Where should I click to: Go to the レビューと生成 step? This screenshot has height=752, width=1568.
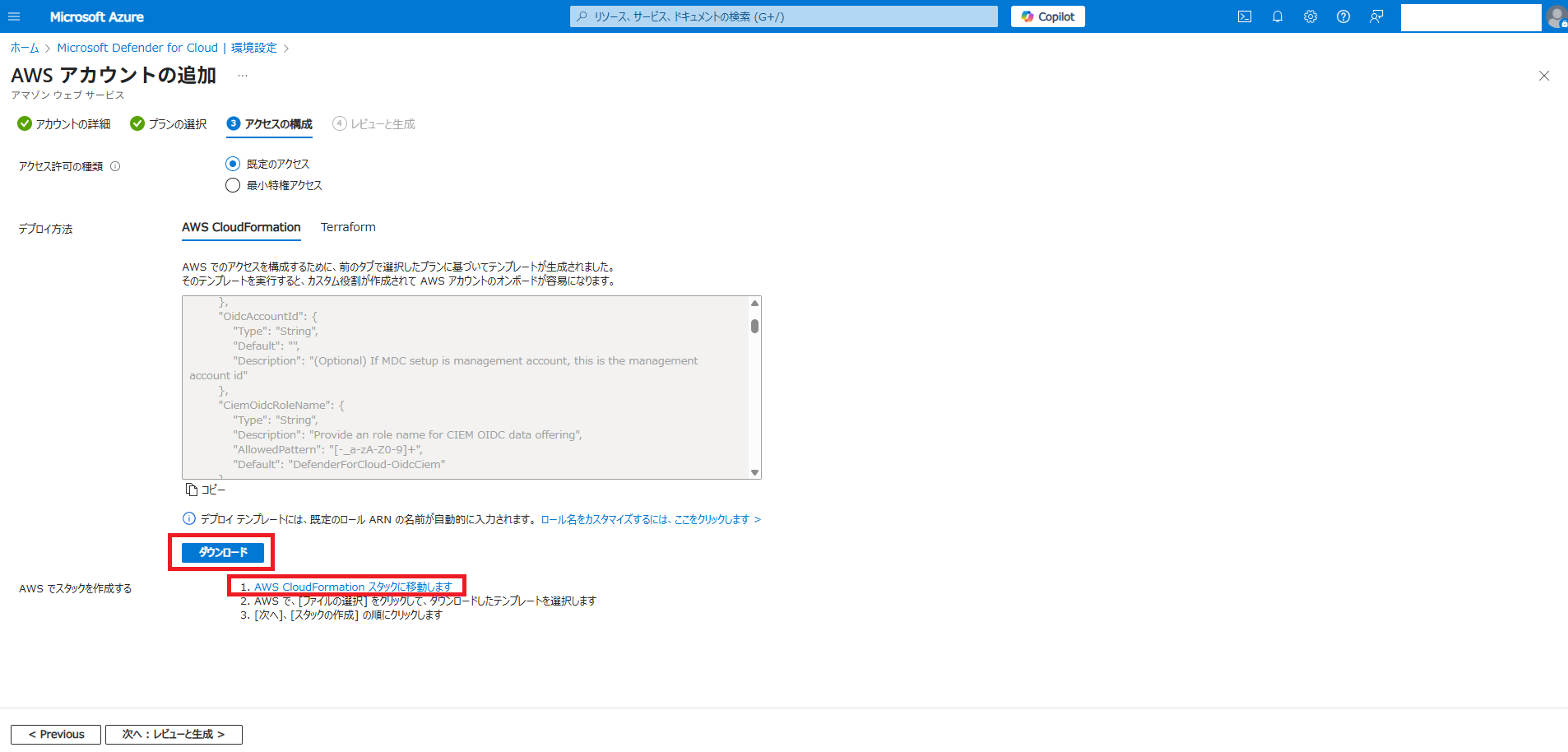click(373, 123)
